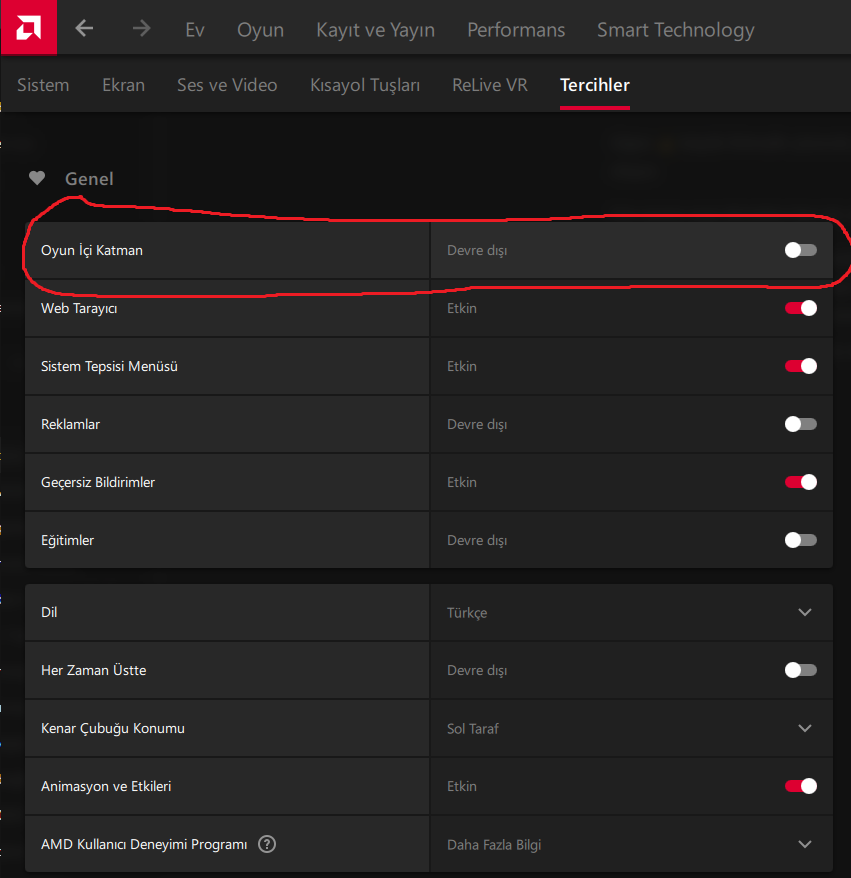Select the Tercihler sub-tab
Screen dimensions: 851x878
[595, 85]
